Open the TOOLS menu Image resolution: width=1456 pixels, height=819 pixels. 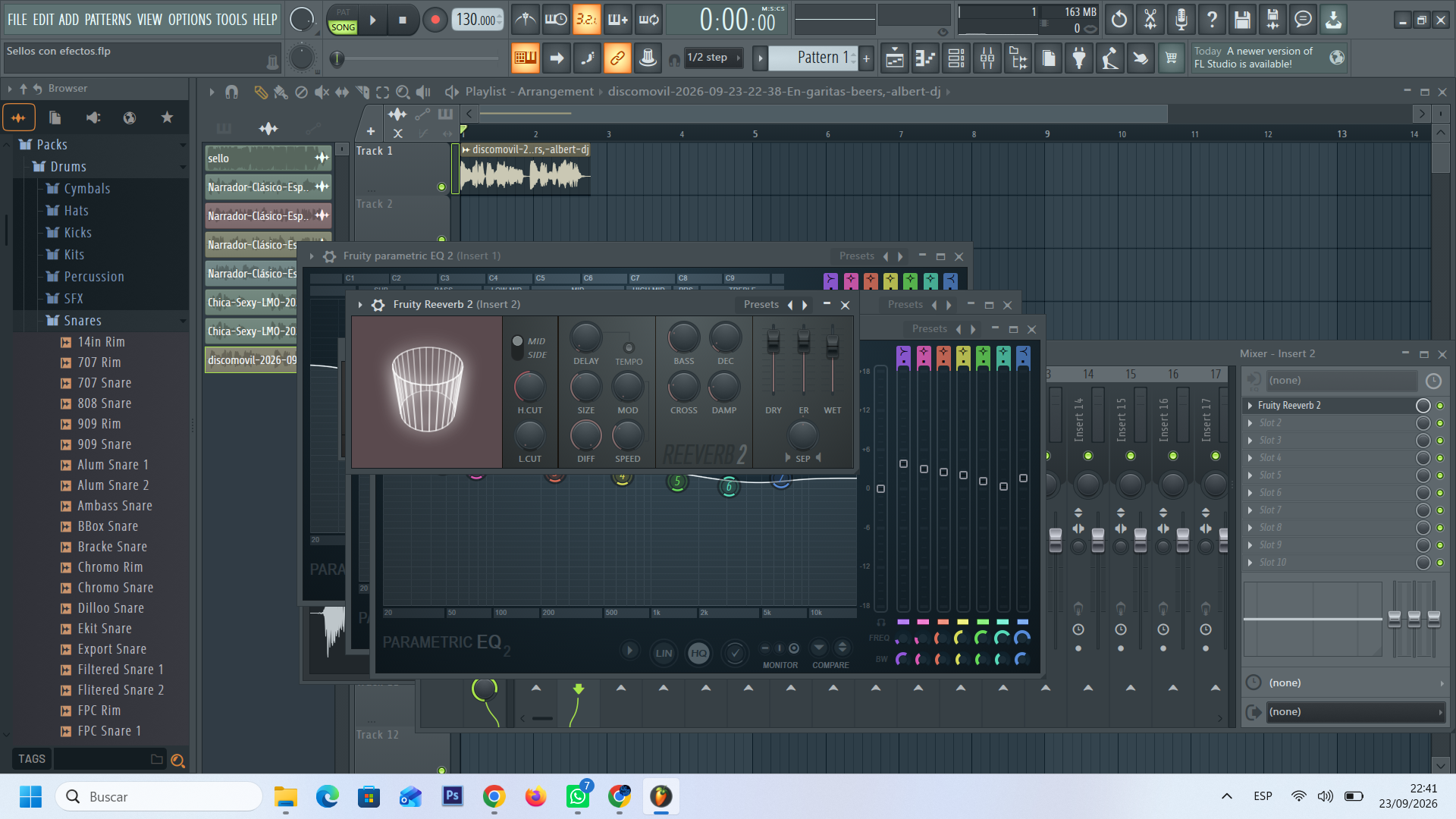coord(231,20)
